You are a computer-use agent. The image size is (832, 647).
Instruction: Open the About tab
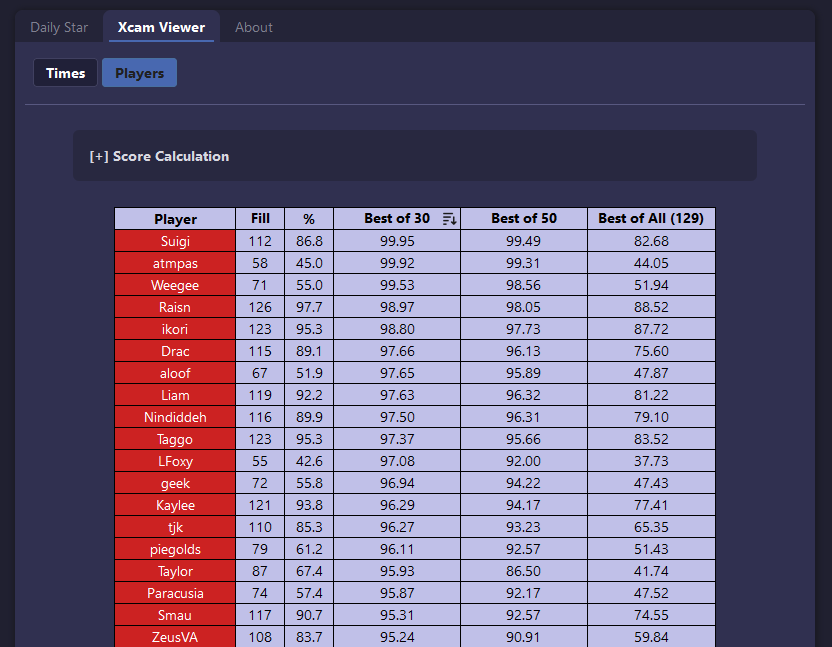[254, 27]
